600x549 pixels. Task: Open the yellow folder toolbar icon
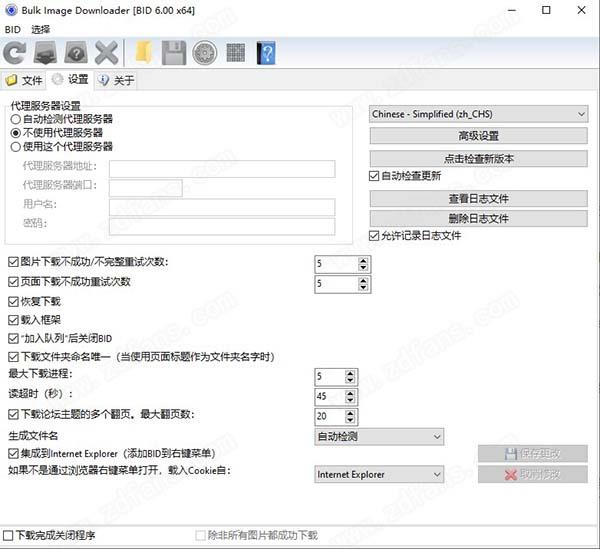click(143, 53)
